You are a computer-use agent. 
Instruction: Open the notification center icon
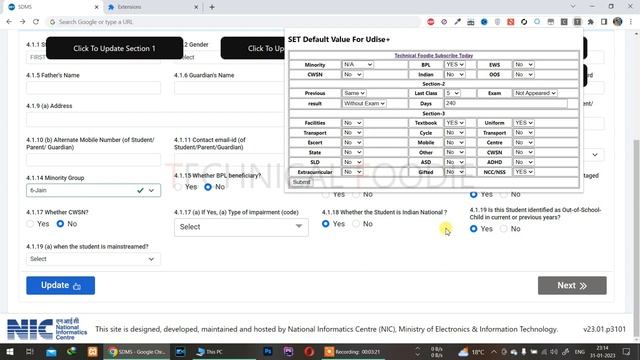(627, 351)
